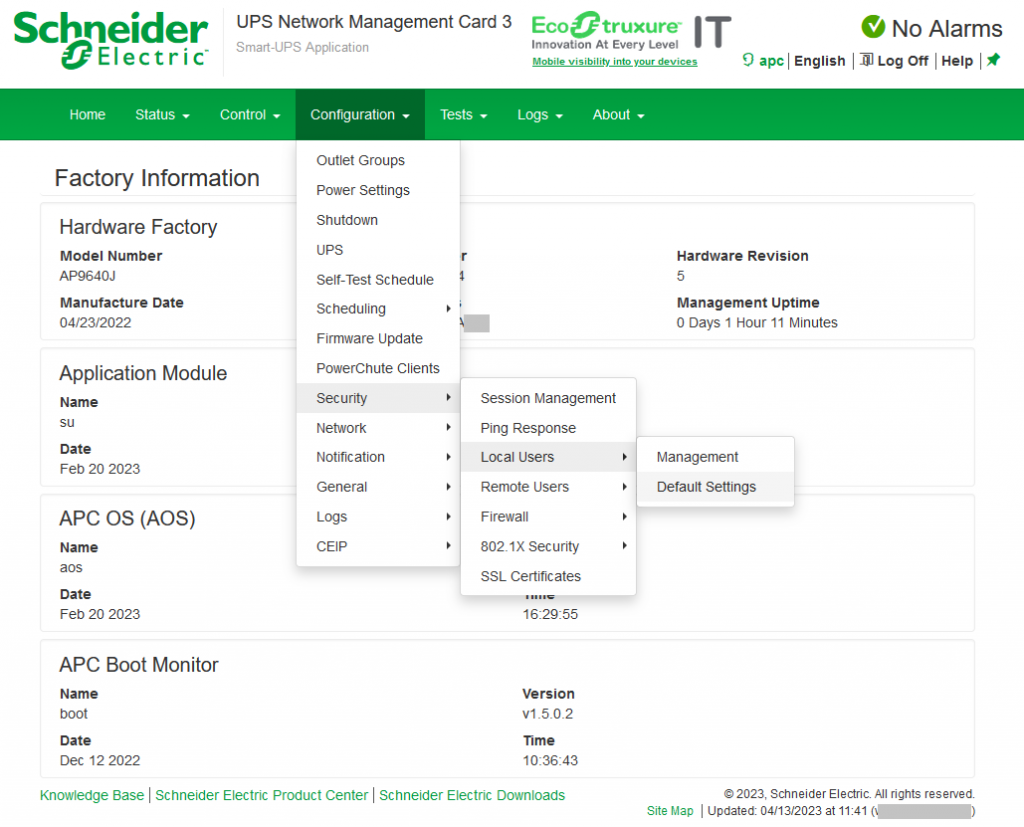Open the Site Map link

click(x=670, y=811)
